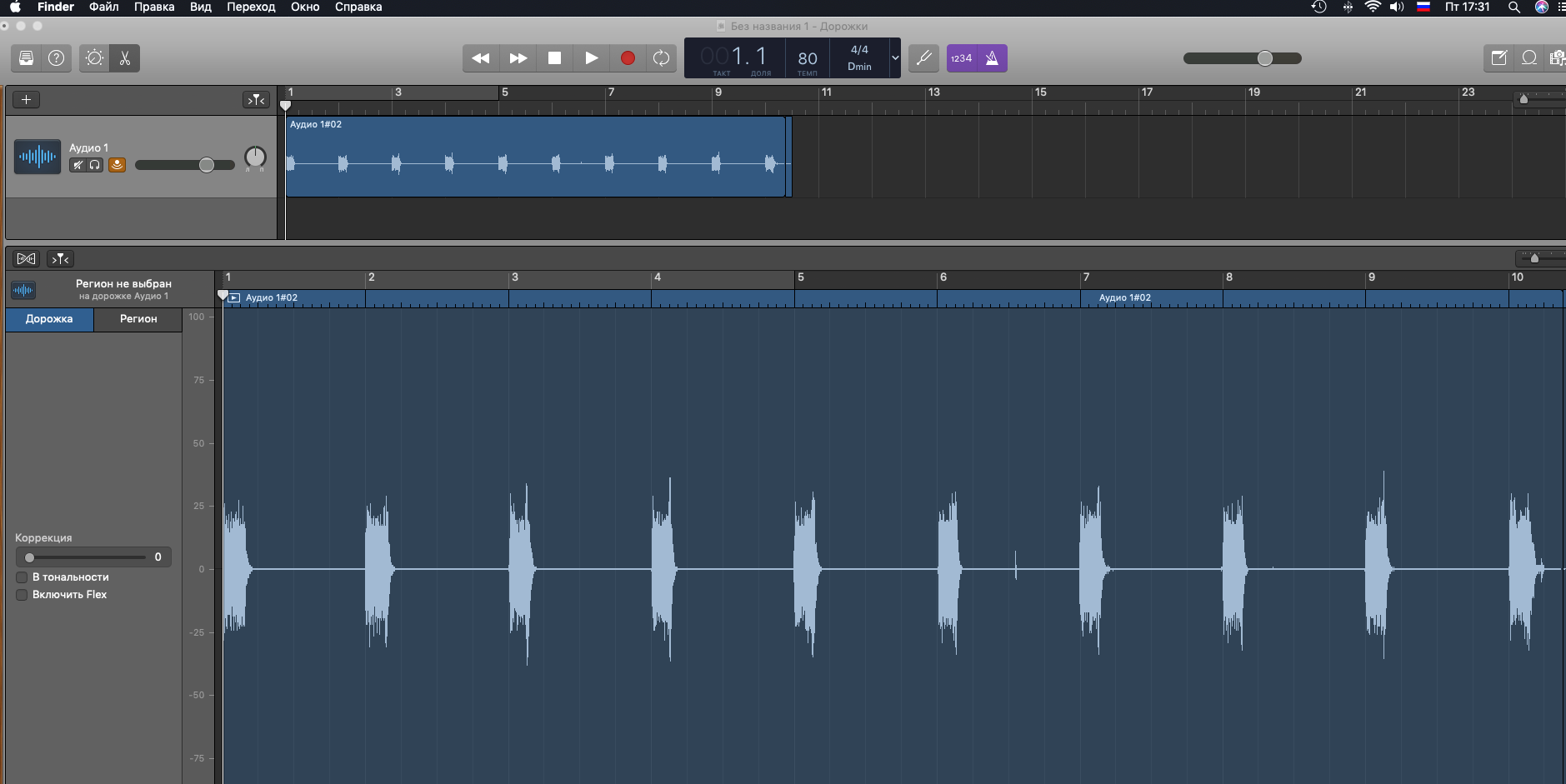Add a new track with plus button
Screen dimensions: 1566x784
[x=26, y=100]
